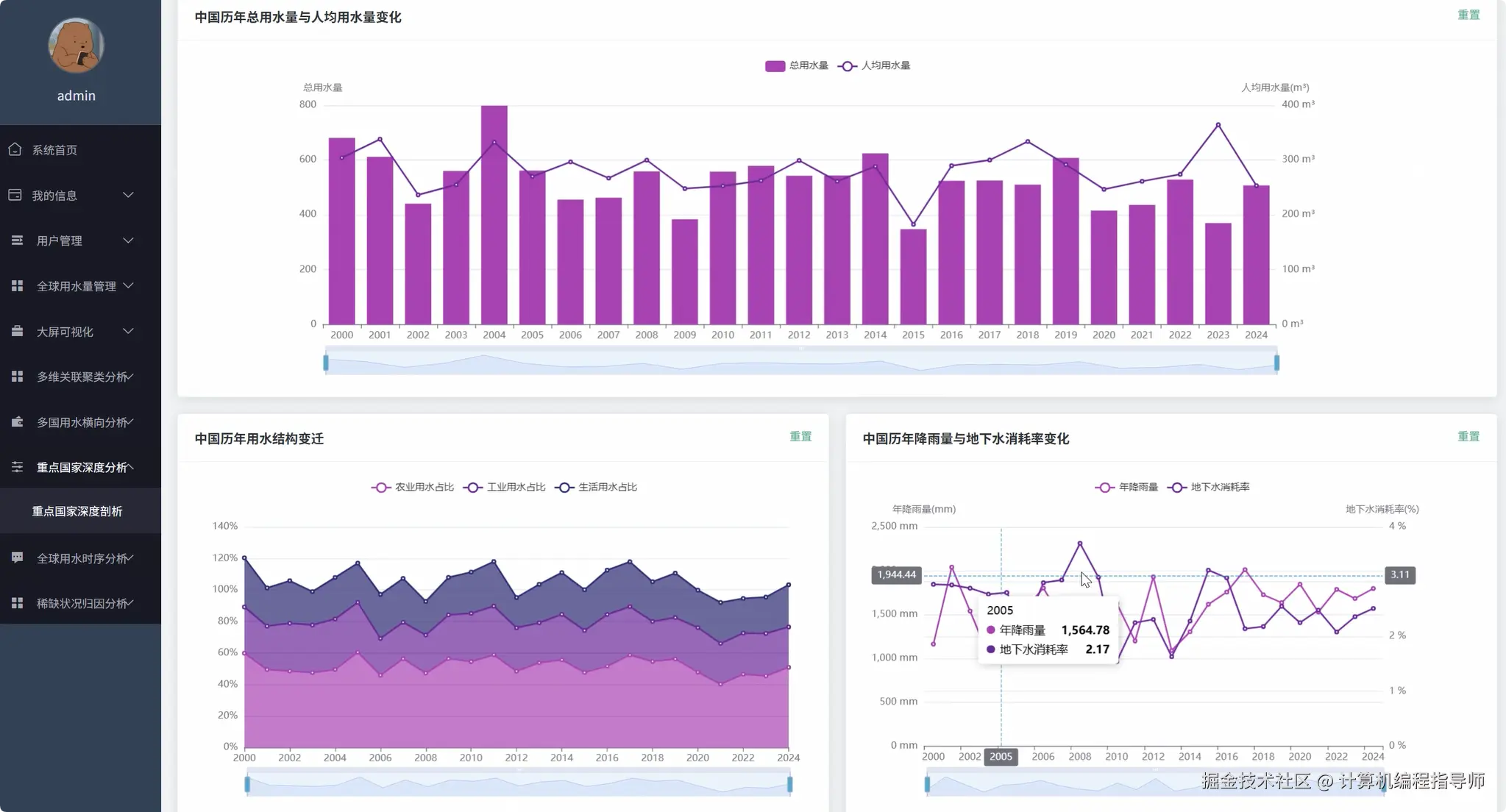Viewport: 1506px width, 812px height.
Task: Toggle the 年降雨量 legend series
Action: click(x=1126, y=487)
